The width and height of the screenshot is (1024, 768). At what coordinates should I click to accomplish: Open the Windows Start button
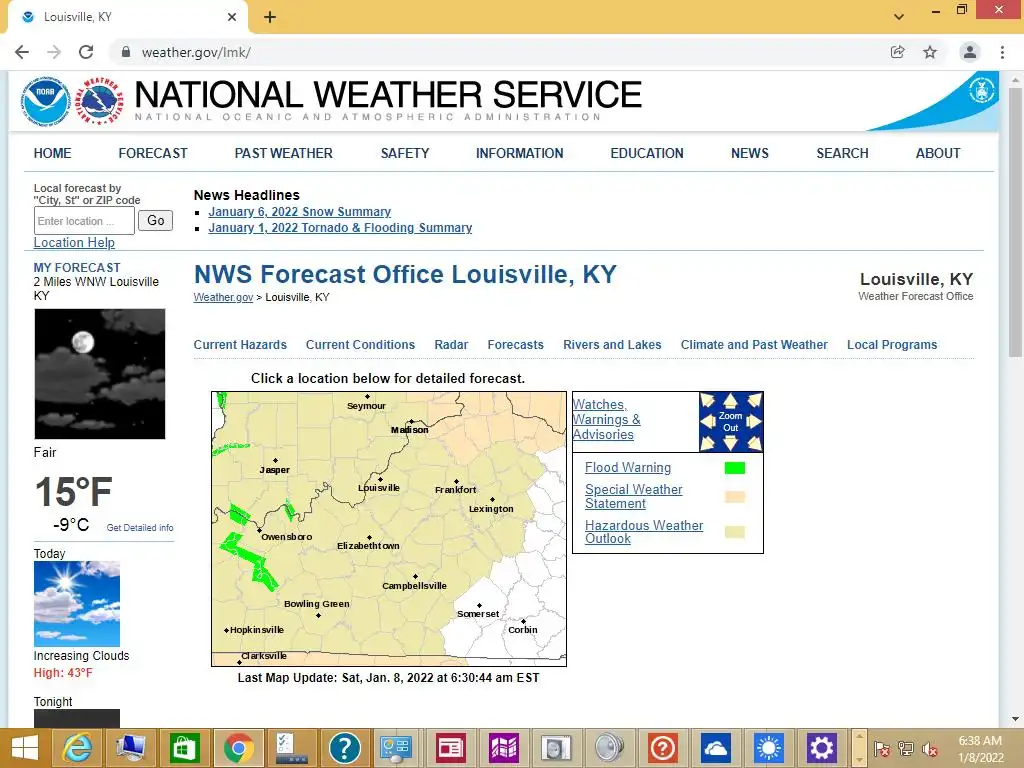[x=25, y=748]
